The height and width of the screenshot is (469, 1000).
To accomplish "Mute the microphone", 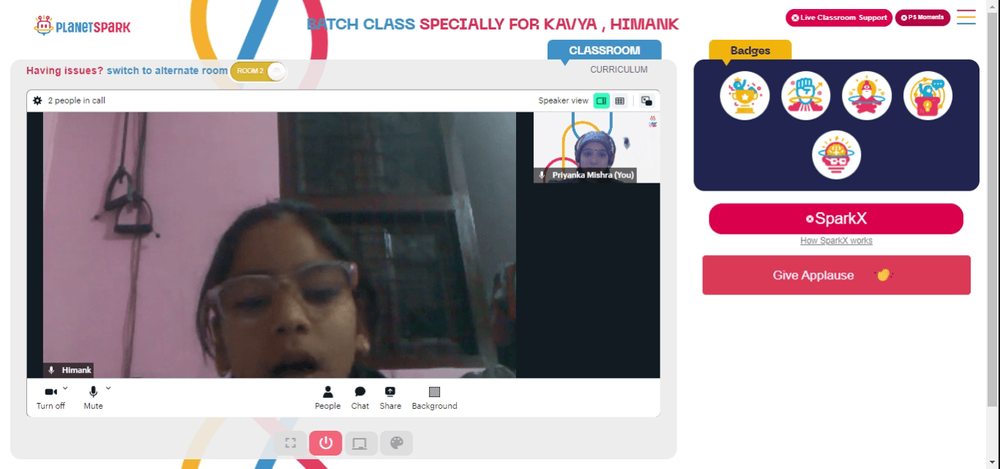I will coord(93,398).
